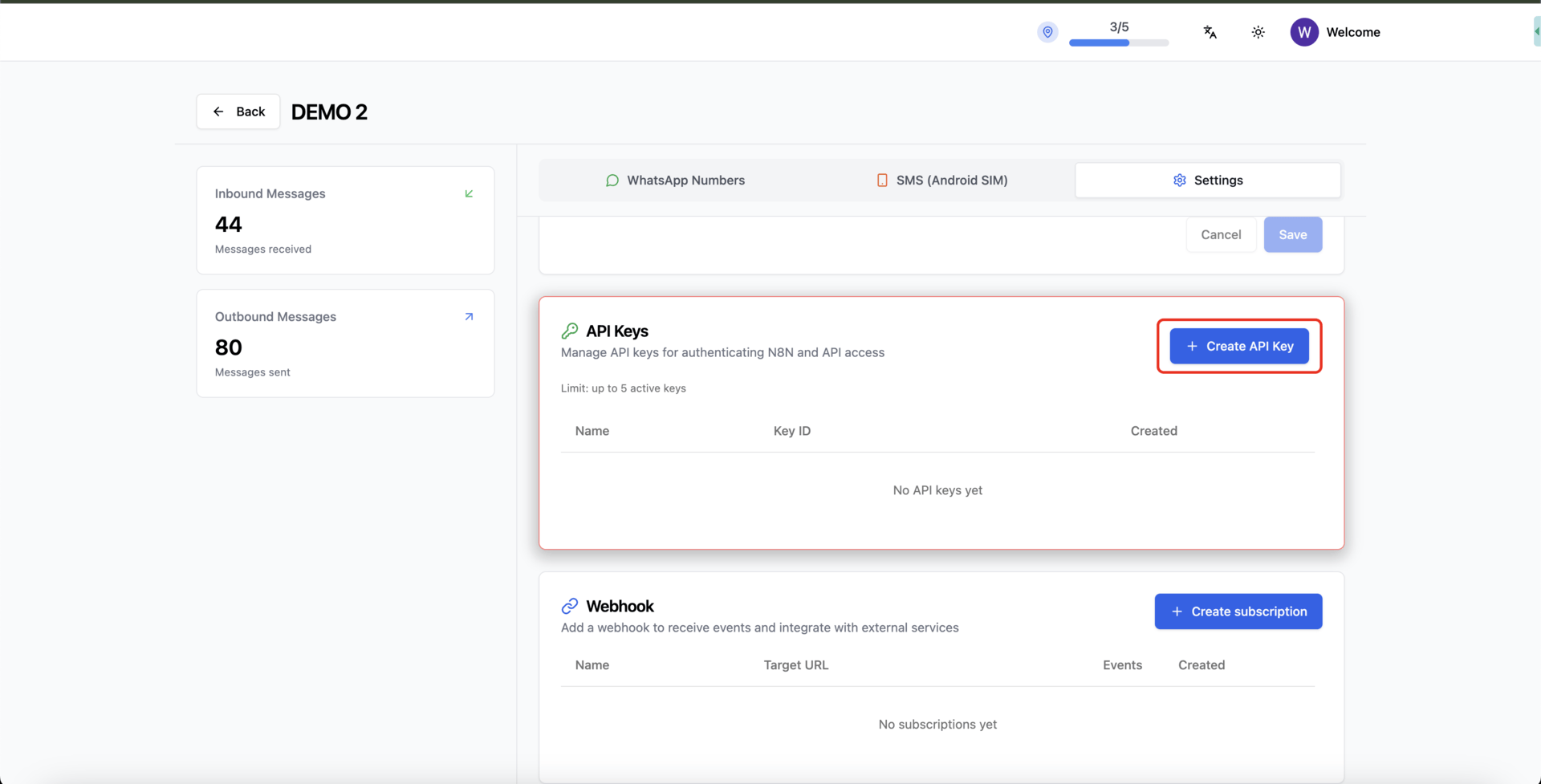Click the 3/5 usage progress bar
The width and height of the screenshot is (1541, 784).
click(1119, 43)
